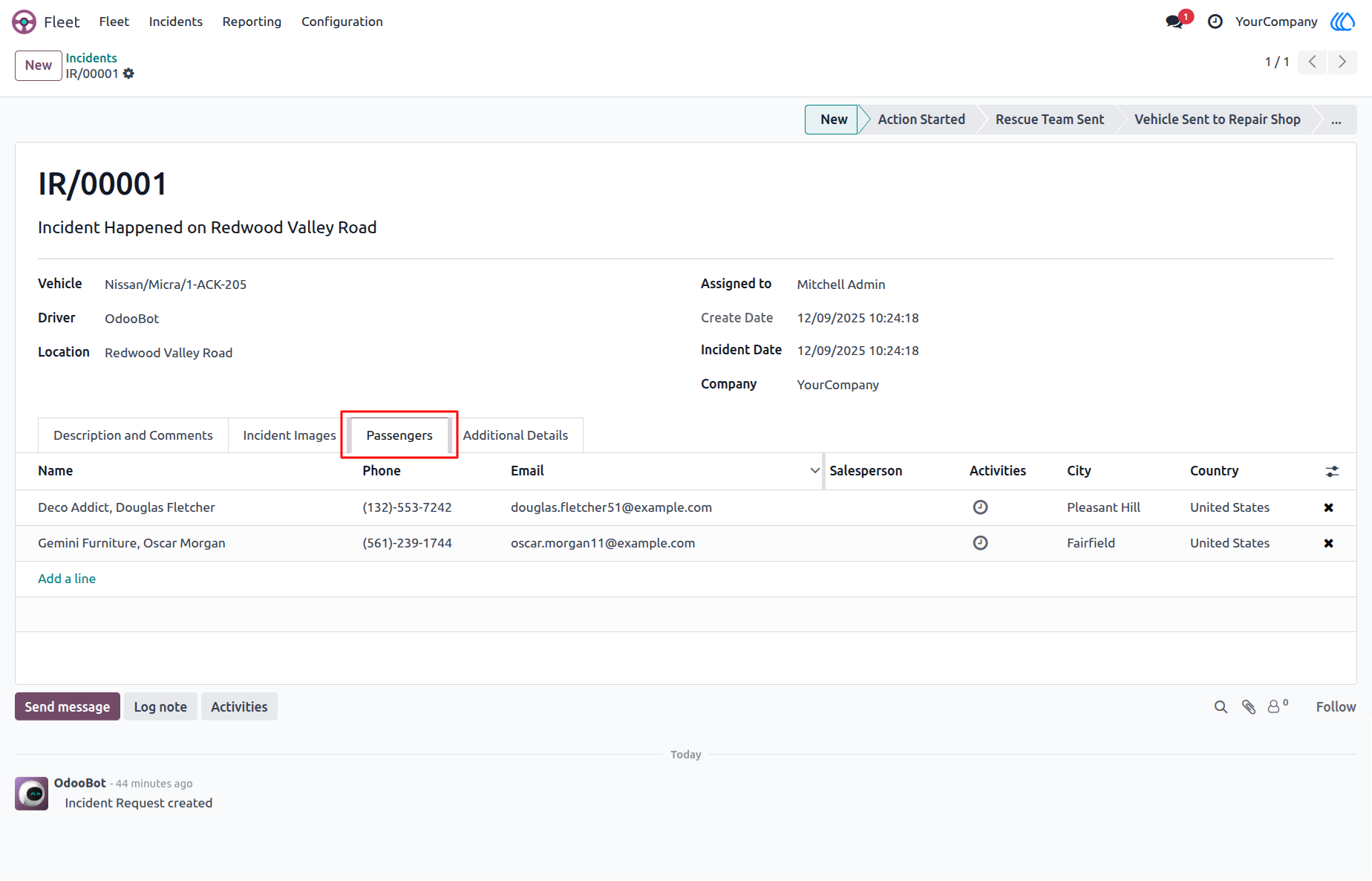Click OdooBot avatar in message log

pyautogui.click(x=32, y=793)
